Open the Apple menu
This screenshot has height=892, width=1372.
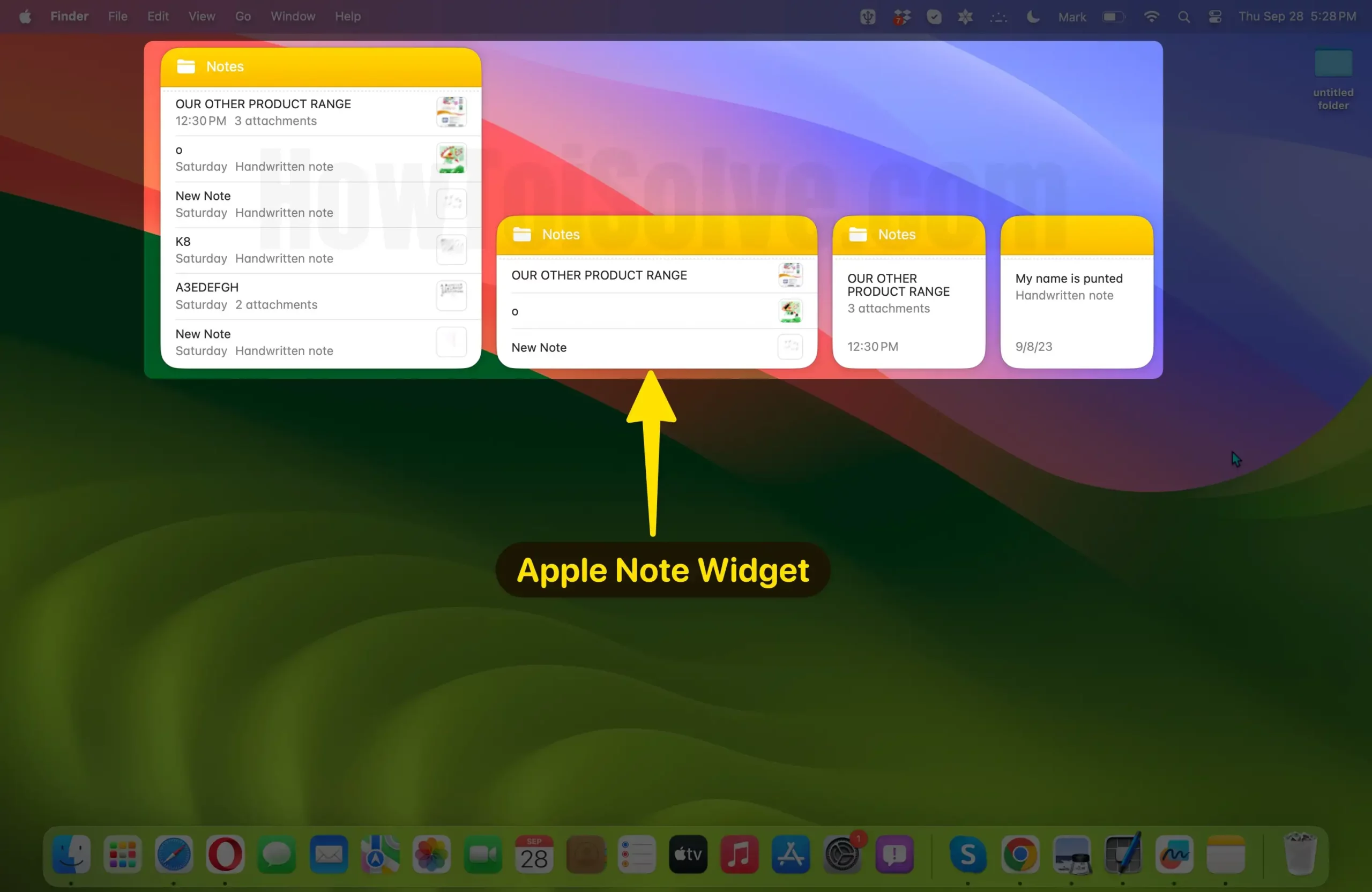click(x=25, y=17)
